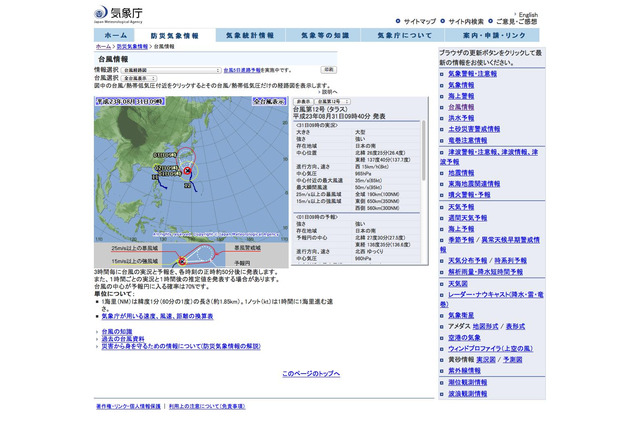Open the 台風の知識 link
The width and height of the screenshot is (640, 426).
[117, 332]
